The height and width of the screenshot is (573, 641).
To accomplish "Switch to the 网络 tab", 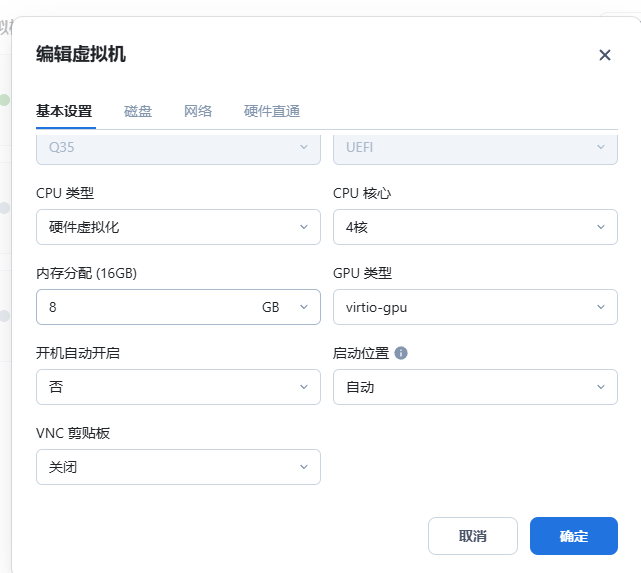I will [x=198, y=111].
